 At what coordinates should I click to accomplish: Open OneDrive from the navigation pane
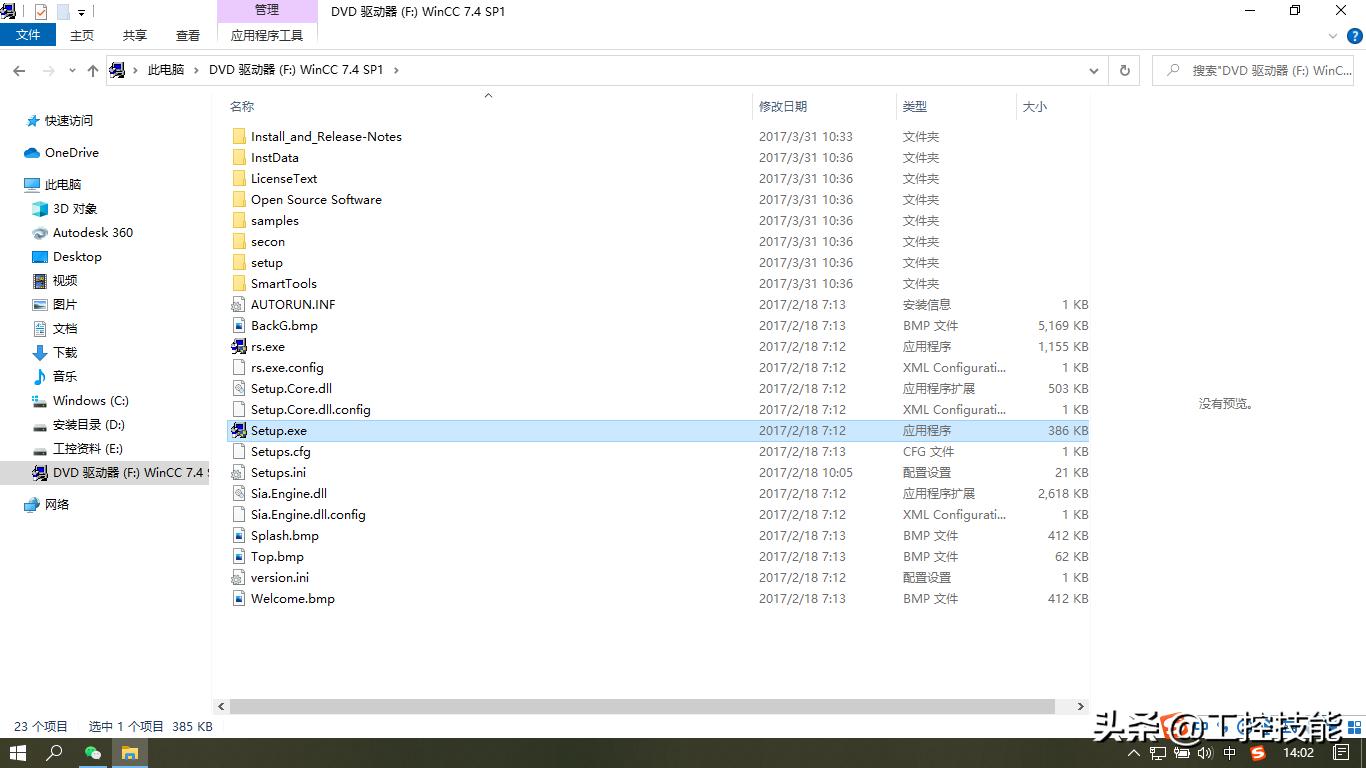71,152
